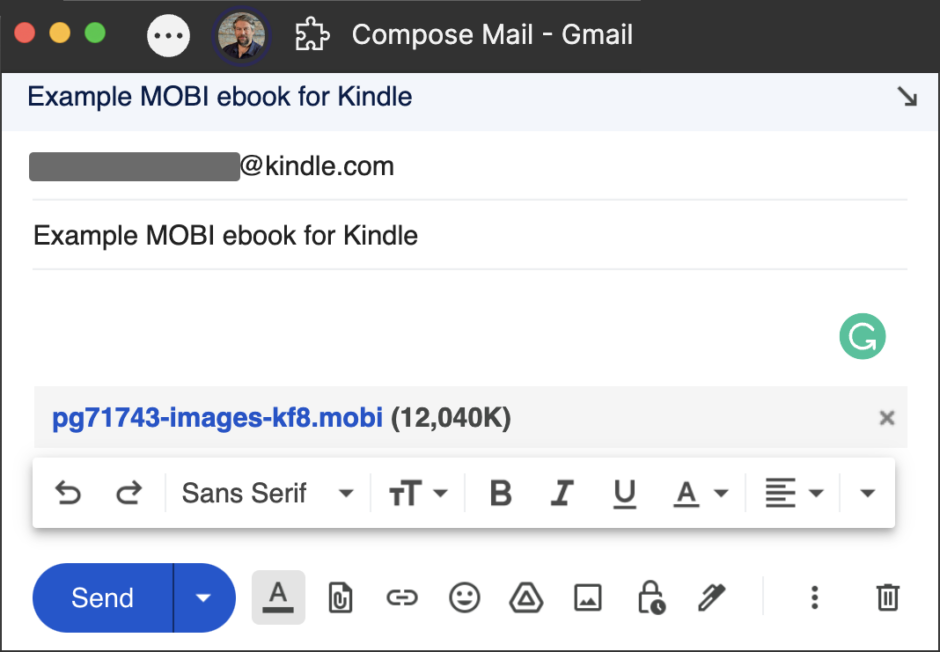The image size is (940, 652).
Task: Insert a file from Google Drive
Action: pos(525,597)
